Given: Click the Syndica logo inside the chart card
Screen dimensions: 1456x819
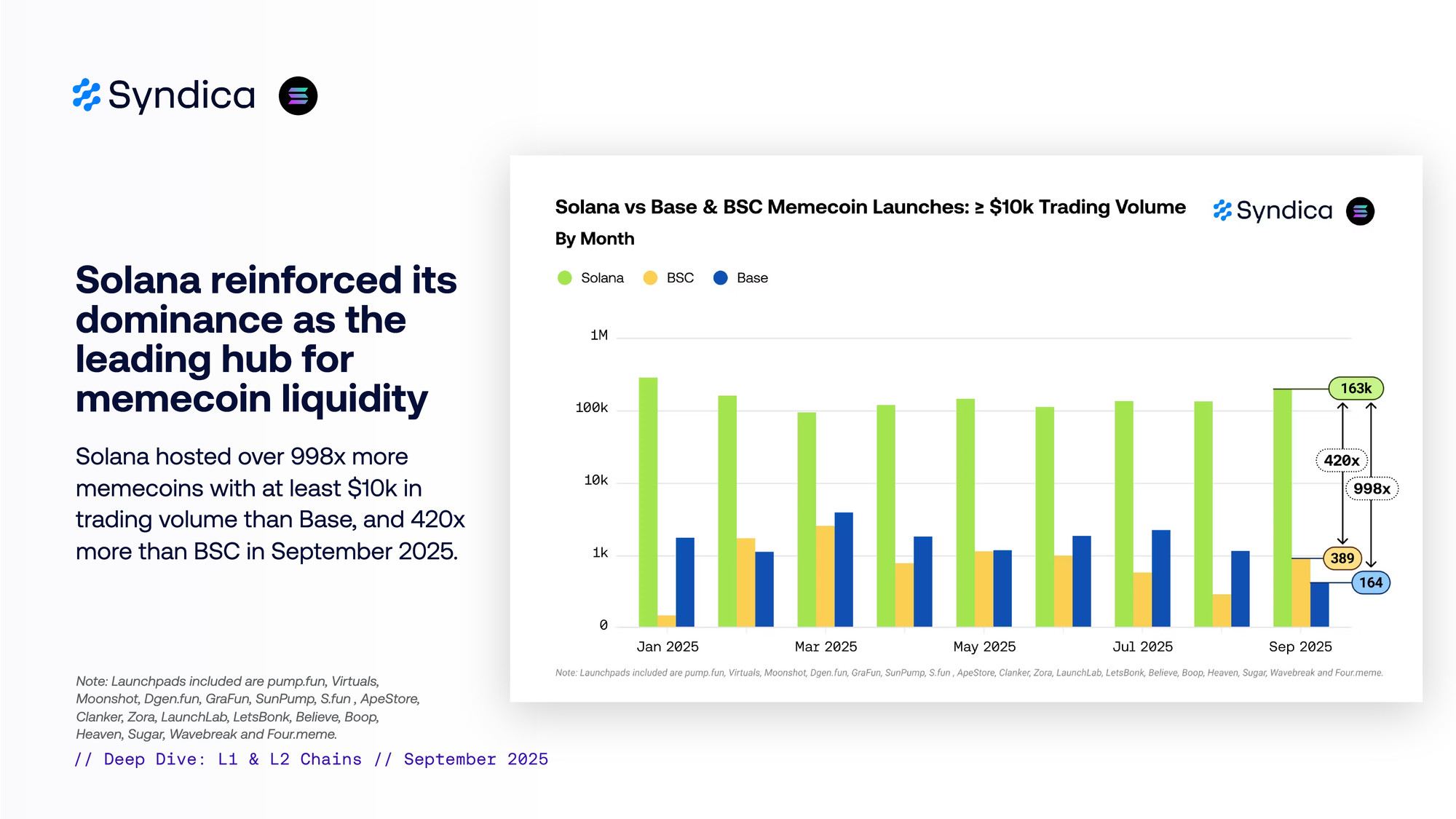Looking at the screenshot, I should [x=1273, y=210].
